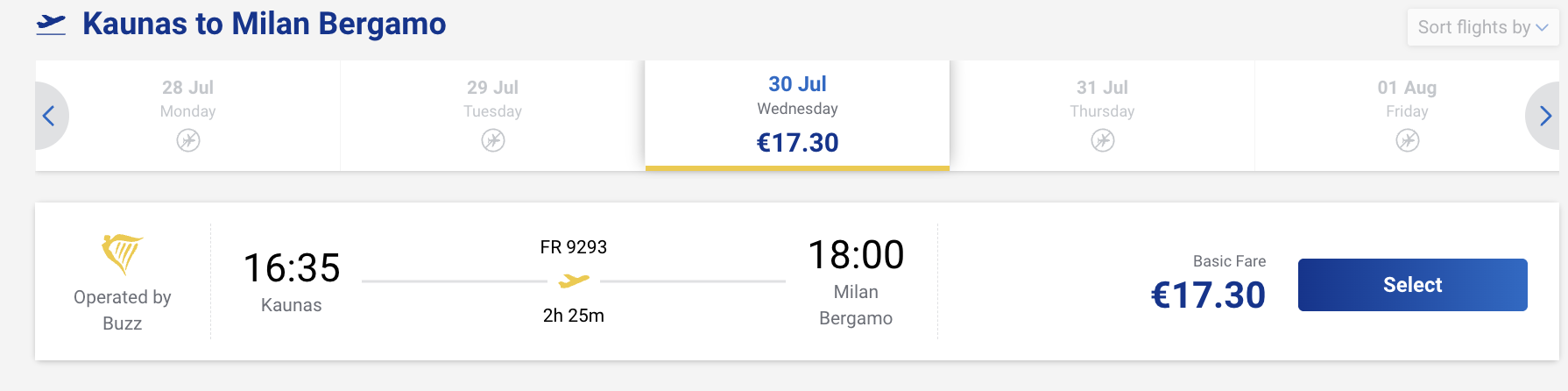
Task: Click the Kaunas to Milan Bergamo heading
Action: pos(265,24)
